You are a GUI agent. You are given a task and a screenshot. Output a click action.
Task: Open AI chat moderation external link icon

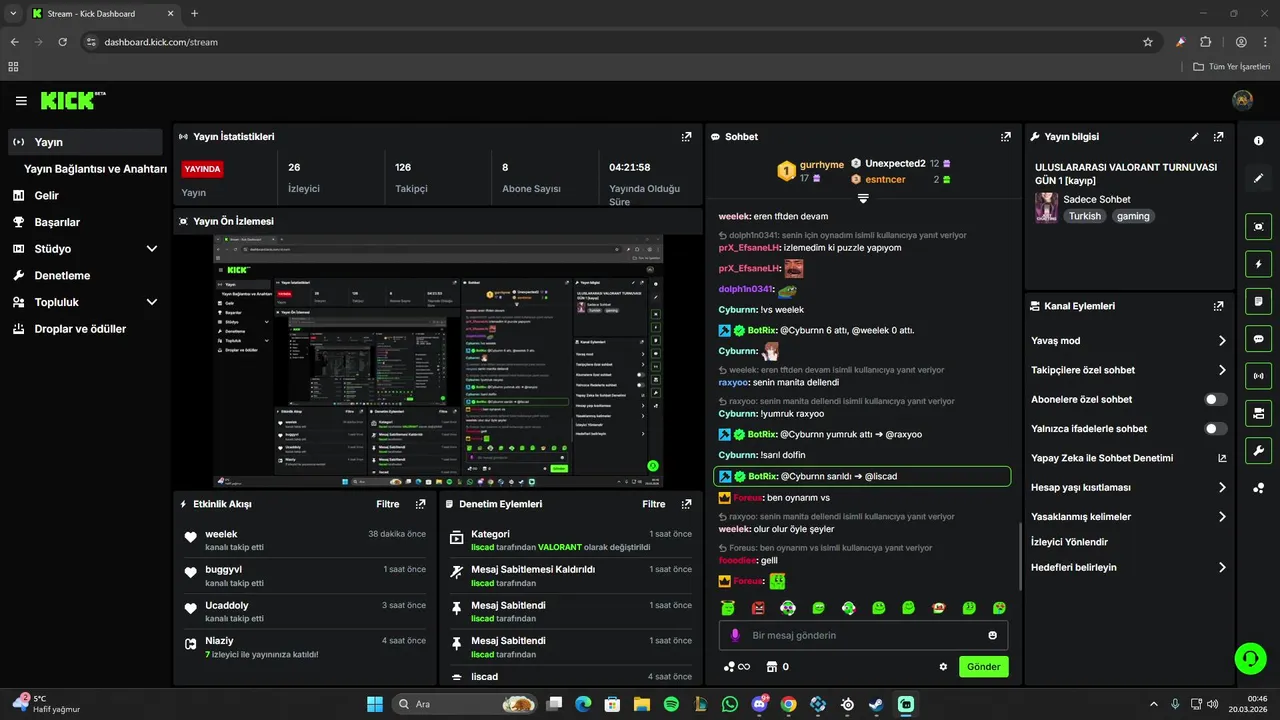click(x=1222, y=458)
